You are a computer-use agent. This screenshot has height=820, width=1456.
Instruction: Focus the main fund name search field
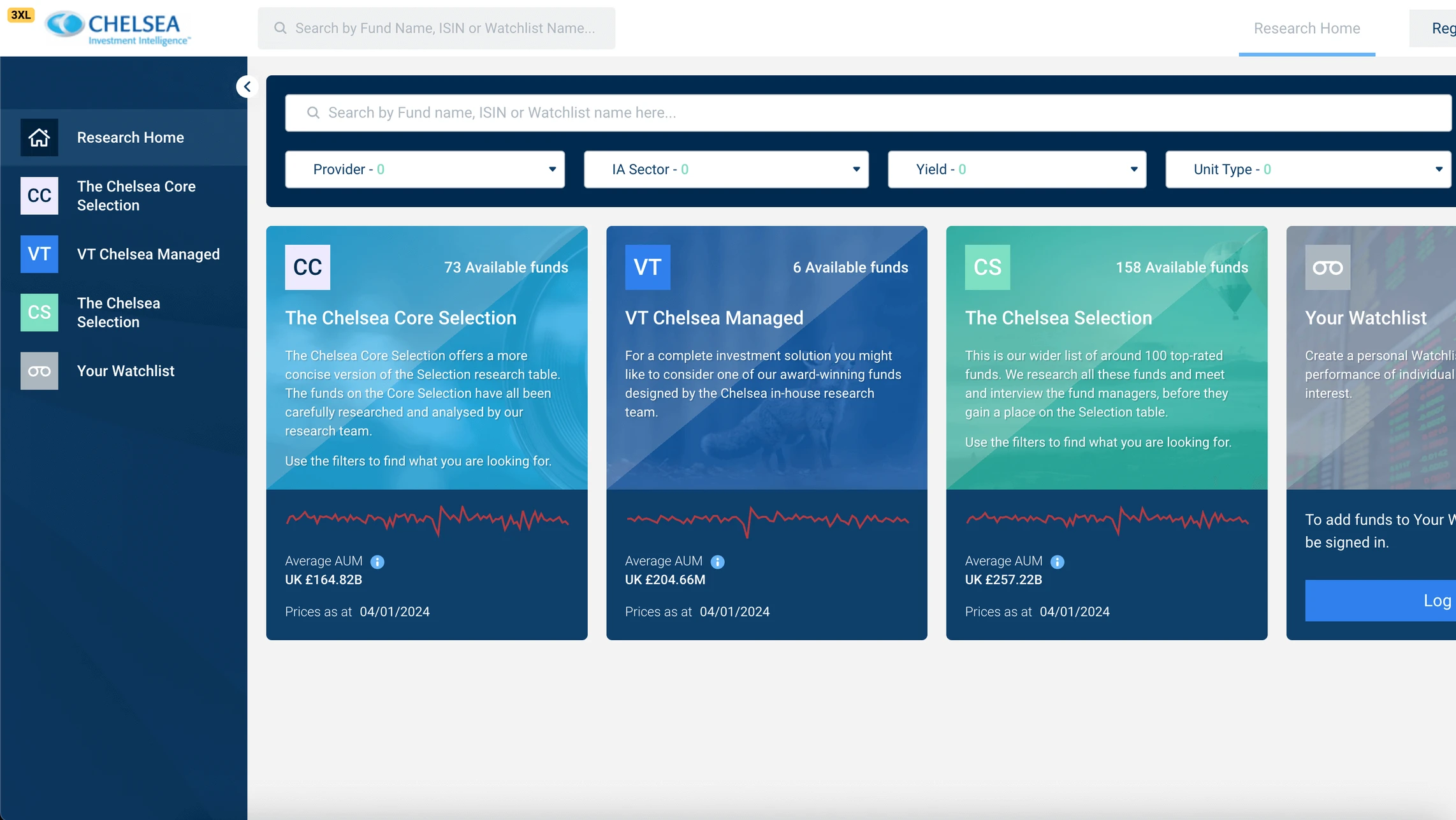coord(868,113)
